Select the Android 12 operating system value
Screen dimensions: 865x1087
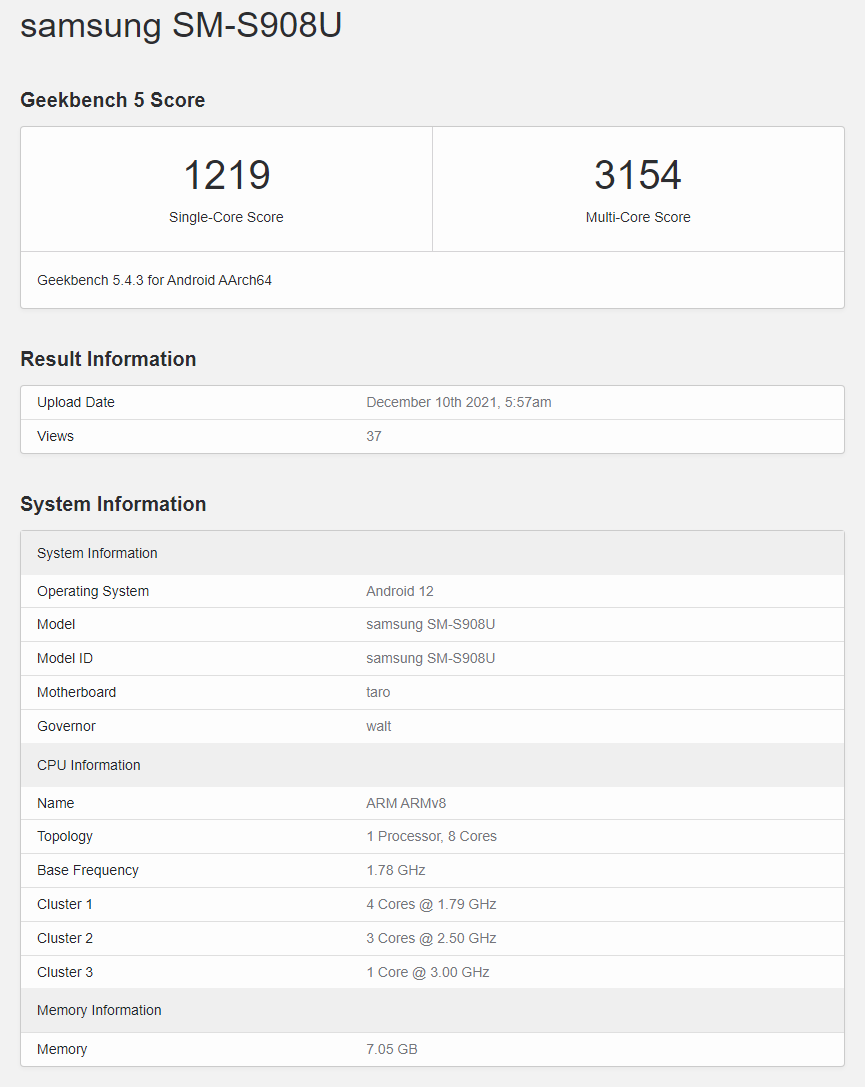[x=400, y=591]
